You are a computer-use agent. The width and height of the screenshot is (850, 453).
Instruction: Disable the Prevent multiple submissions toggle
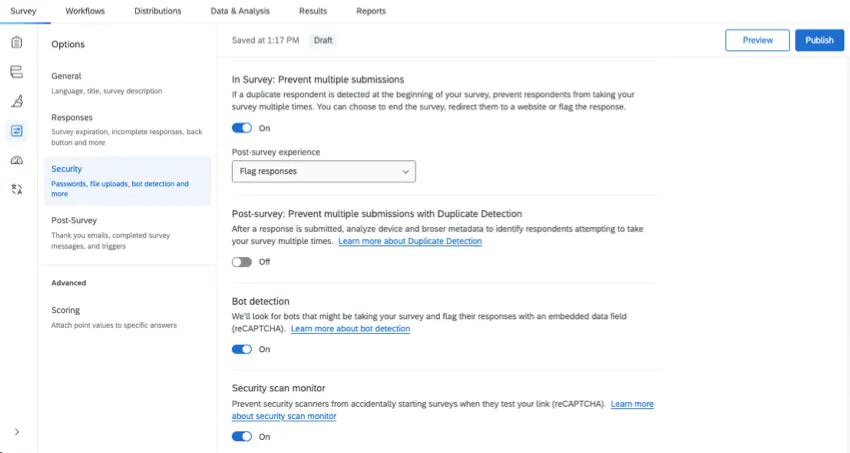242,128
